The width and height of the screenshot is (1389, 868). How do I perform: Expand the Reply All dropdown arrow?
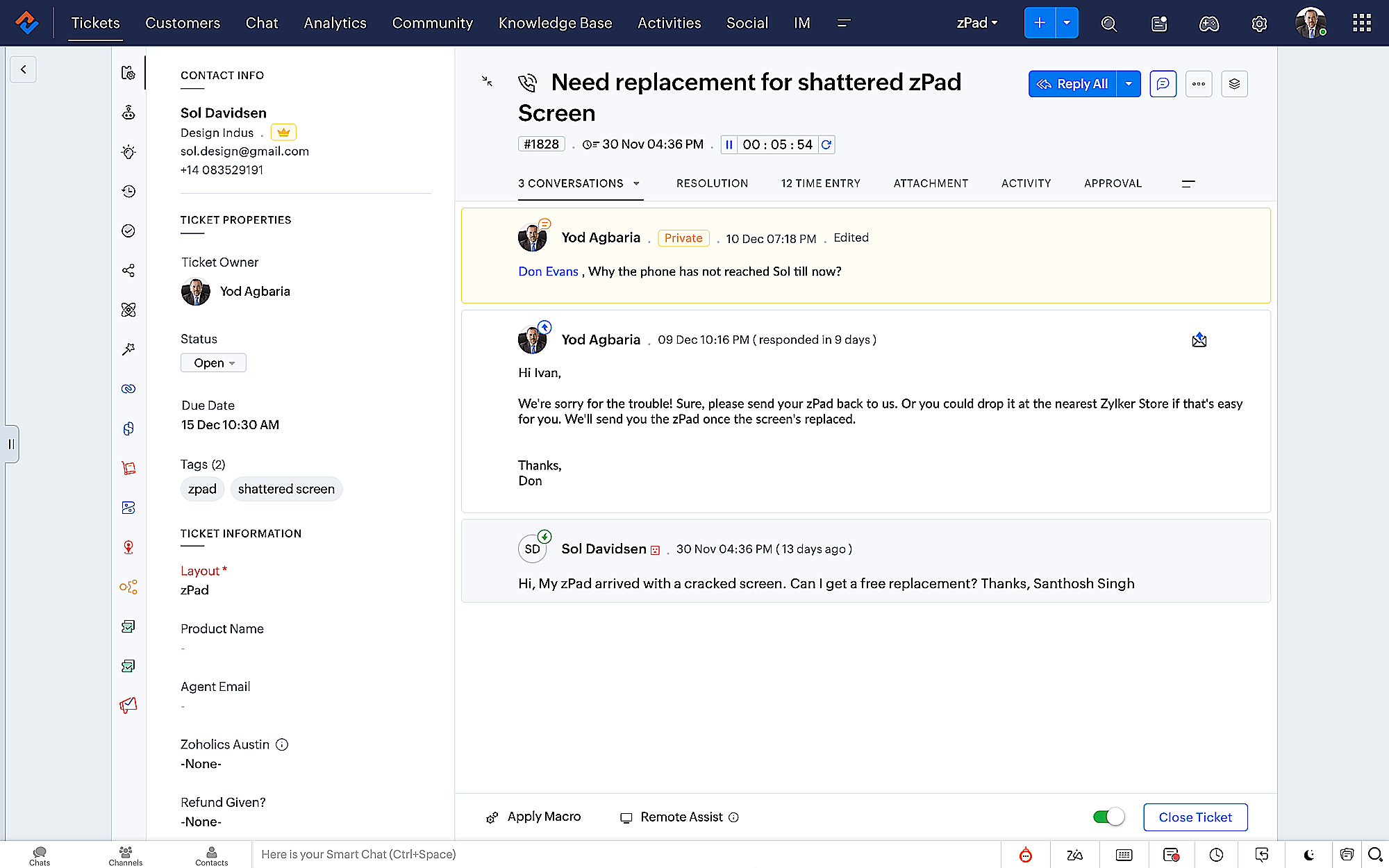(1129, 84)
